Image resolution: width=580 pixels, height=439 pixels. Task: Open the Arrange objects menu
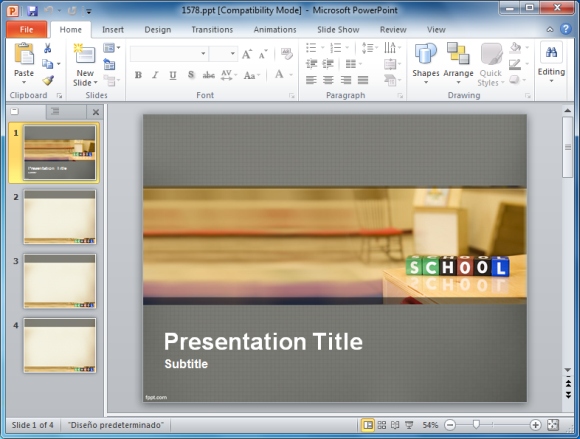coord(458,64)
